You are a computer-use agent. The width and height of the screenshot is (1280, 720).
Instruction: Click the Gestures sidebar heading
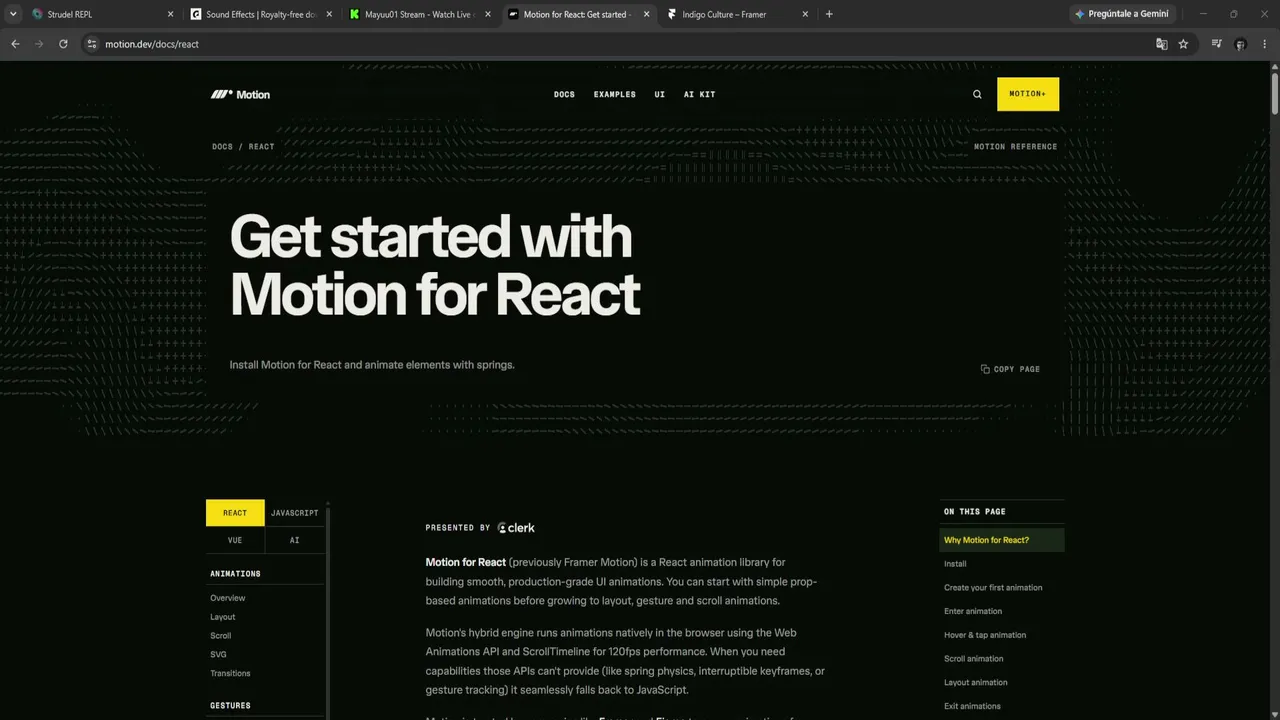(x=230, y=706)
